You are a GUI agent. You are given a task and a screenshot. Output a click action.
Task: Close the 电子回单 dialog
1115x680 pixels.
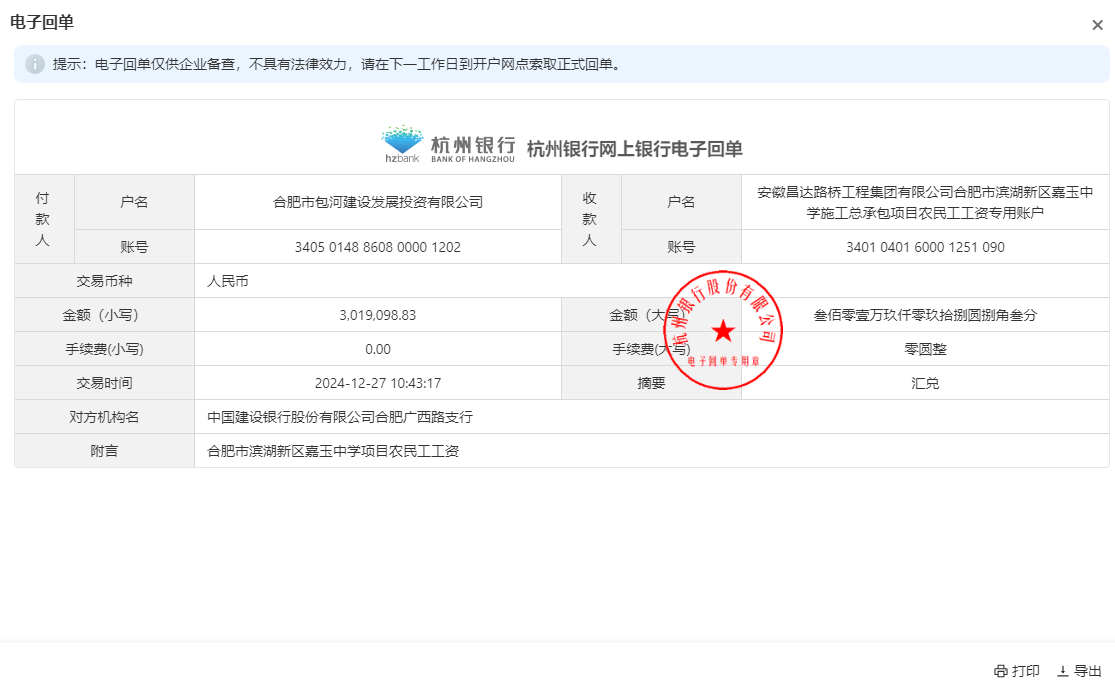tap(1097, 25)
